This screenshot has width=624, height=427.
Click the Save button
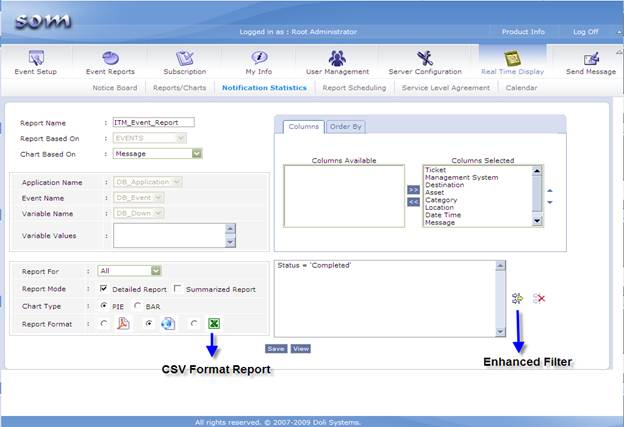tap(275, 349)
